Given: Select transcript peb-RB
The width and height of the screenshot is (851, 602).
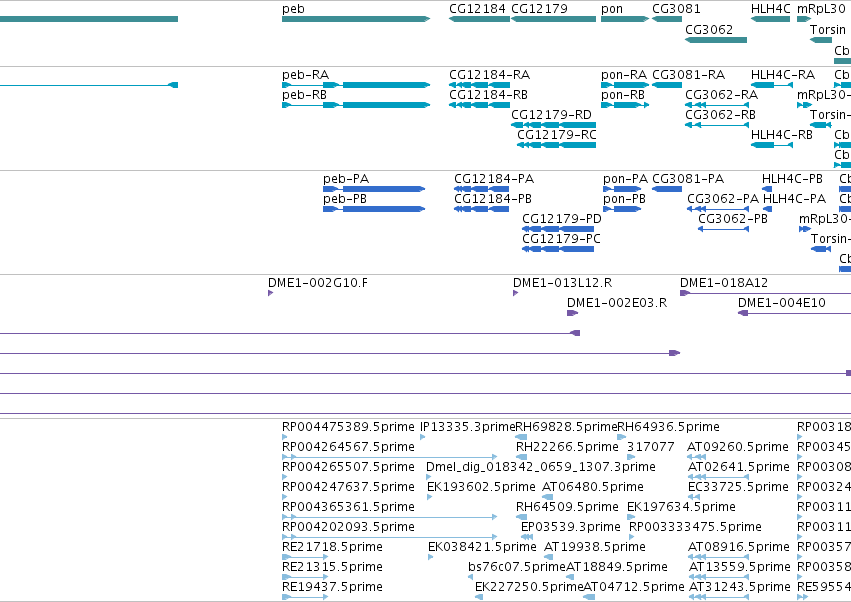Looking at the screenshot, I should point(356,105).
